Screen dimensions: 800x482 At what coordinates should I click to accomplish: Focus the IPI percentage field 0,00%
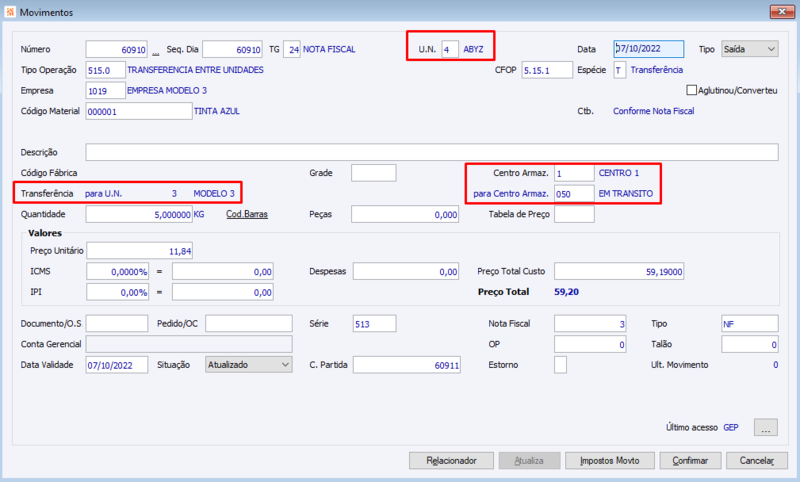point(117,292)
